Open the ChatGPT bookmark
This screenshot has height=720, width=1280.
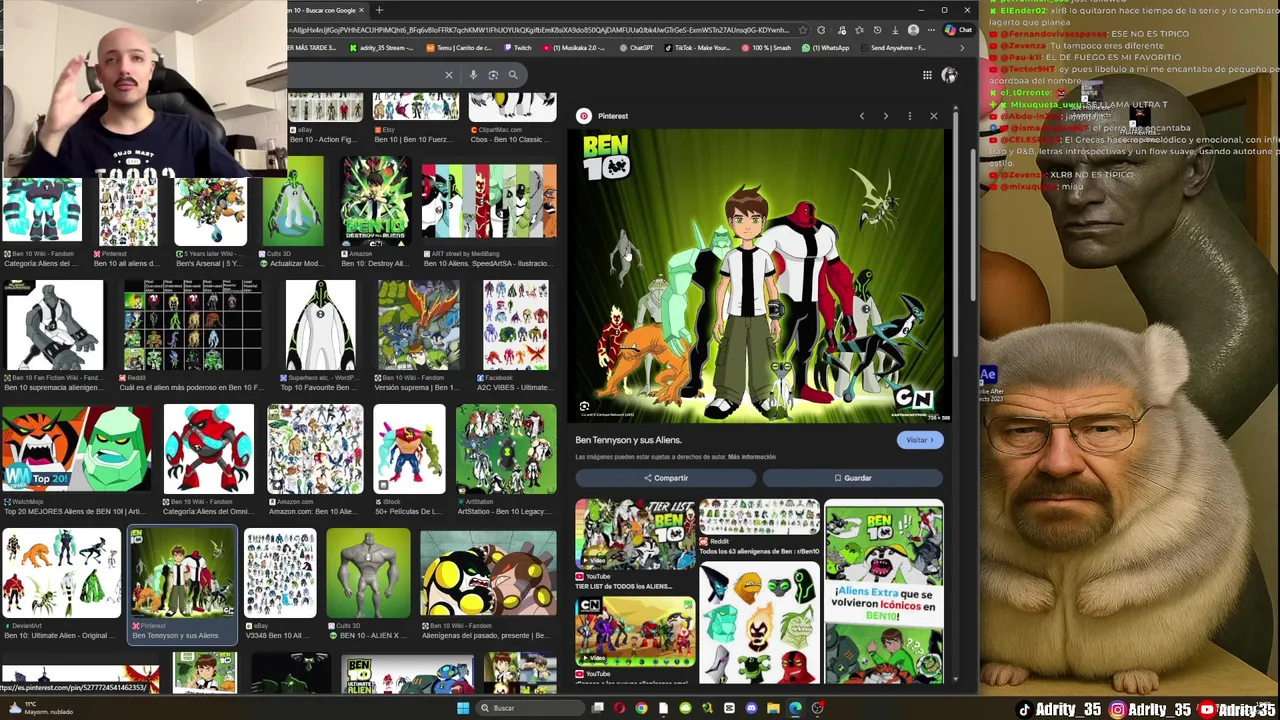(x=636, y=48)
